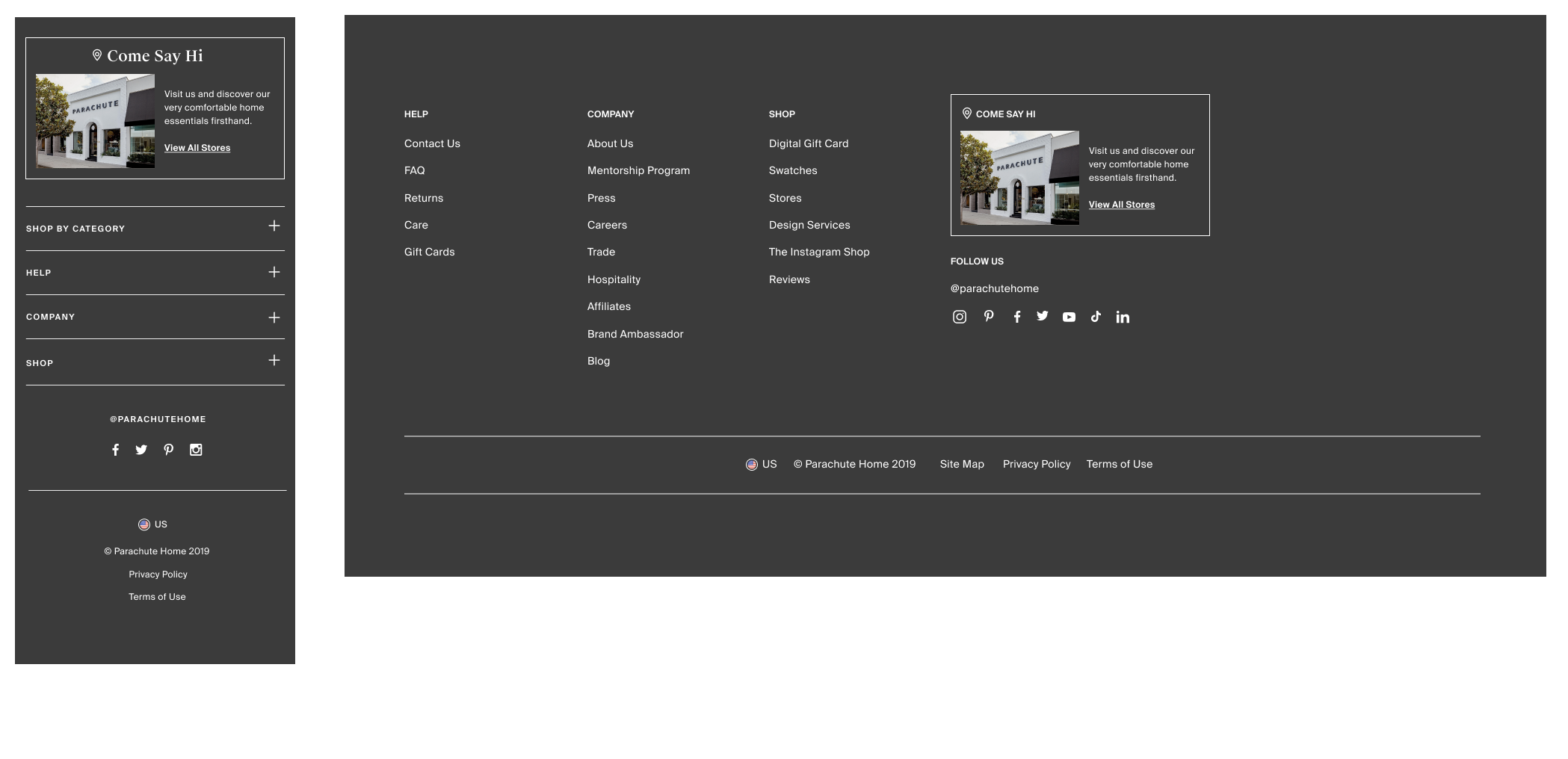This screenshot has height=759, width=1568.
Task: Expand mobile HELP section plus
Action: (274, 272)
